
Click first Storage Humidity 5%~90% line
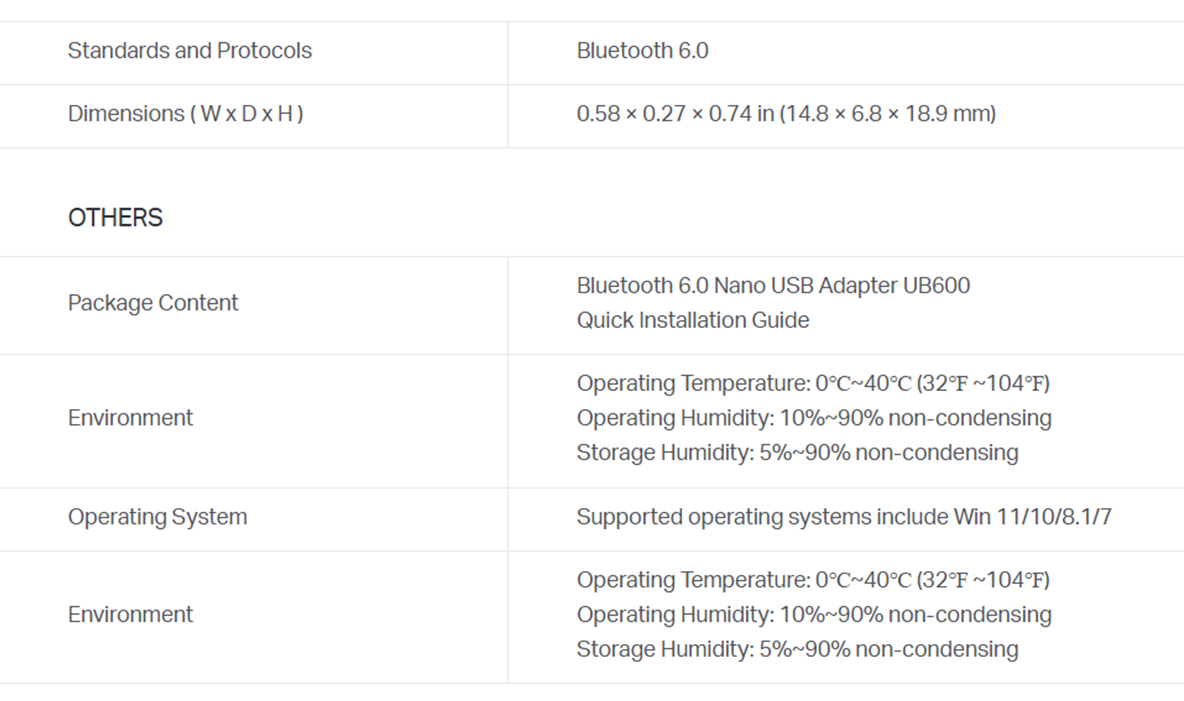tap(797, 452)
